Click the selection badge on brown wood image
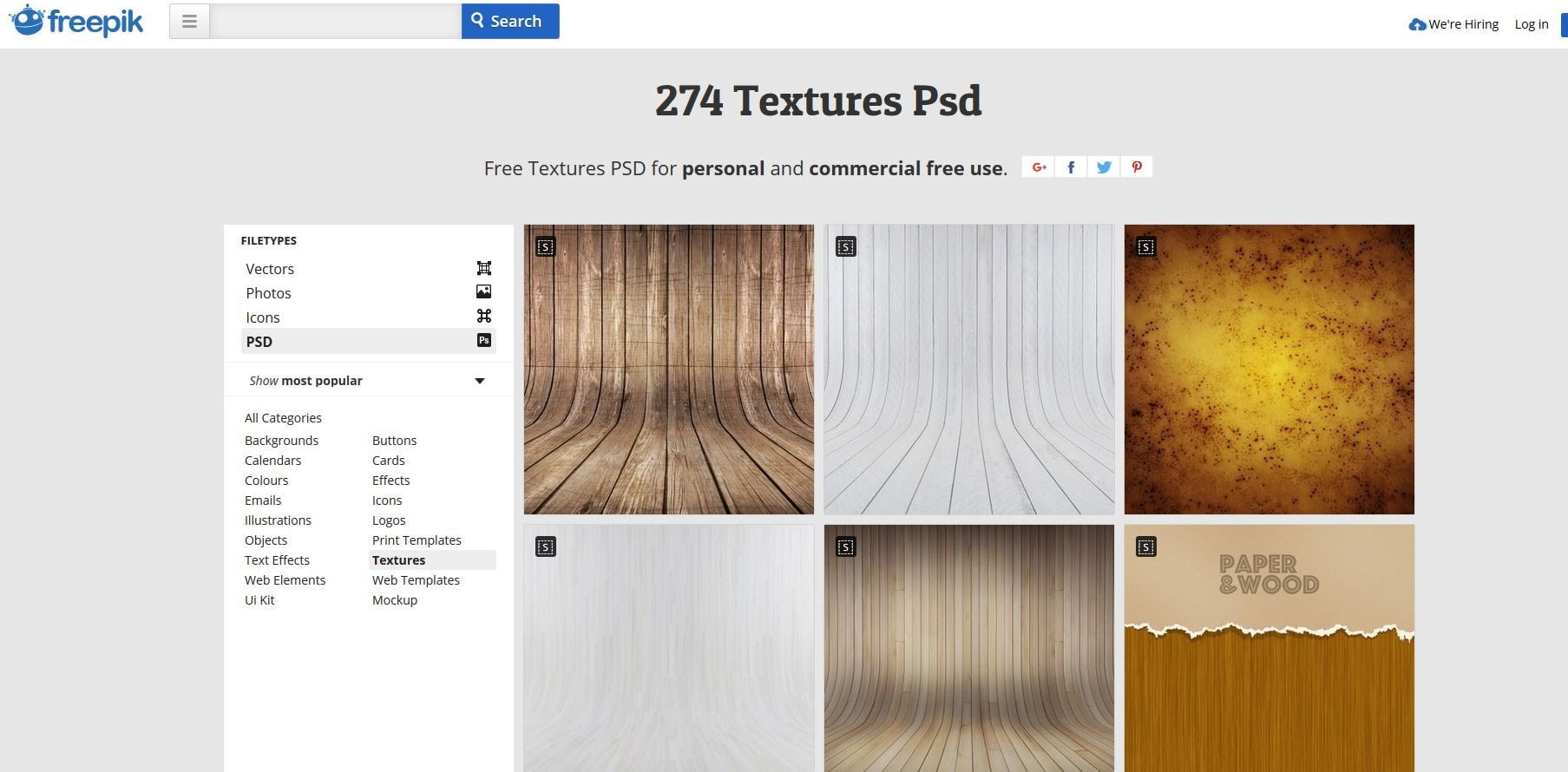Screen dimensions: 1568x772 pos(546,247)
